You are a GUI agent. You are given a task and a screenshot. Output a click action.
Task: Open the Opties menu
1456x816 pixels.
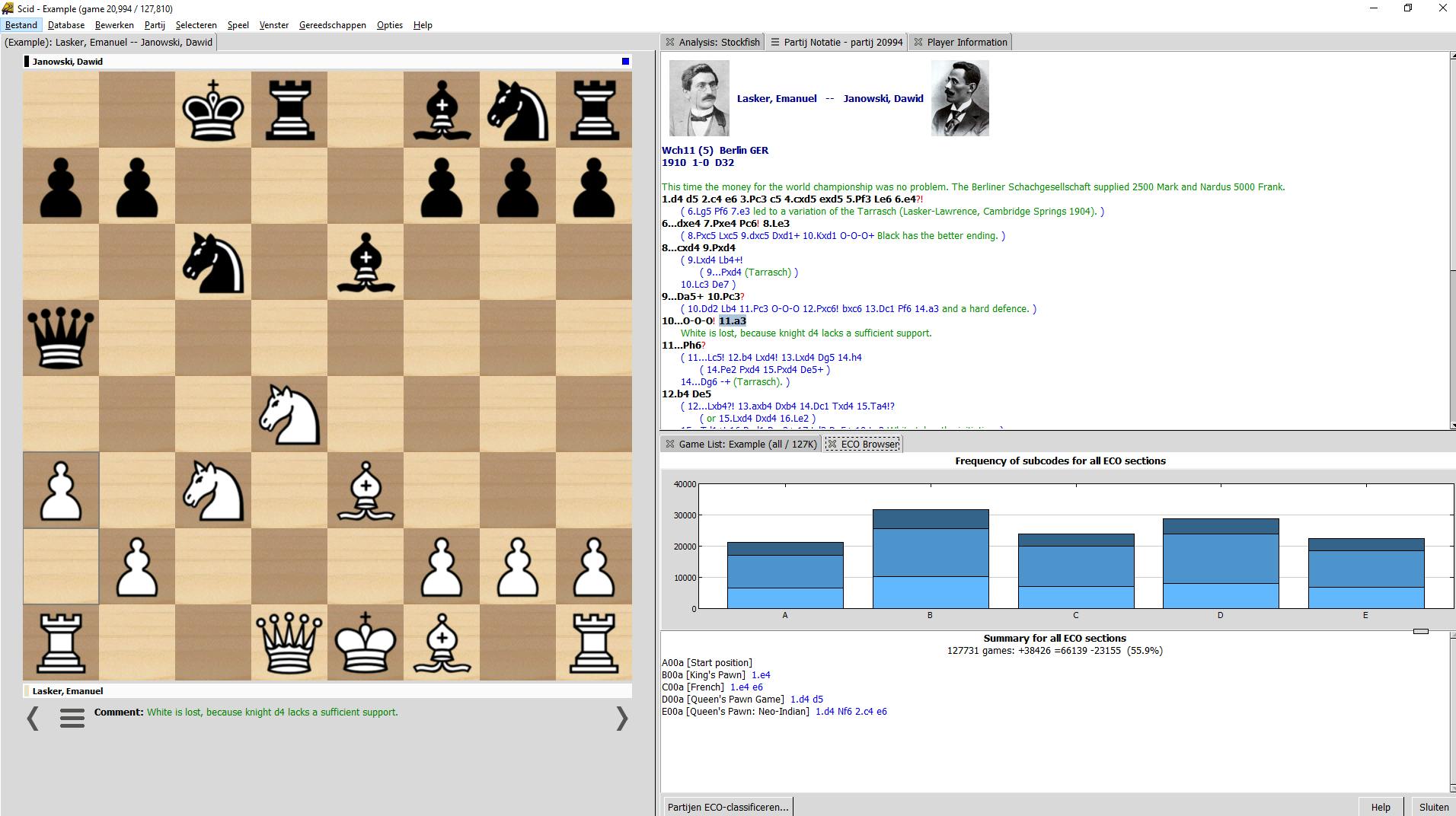point(390,25)
